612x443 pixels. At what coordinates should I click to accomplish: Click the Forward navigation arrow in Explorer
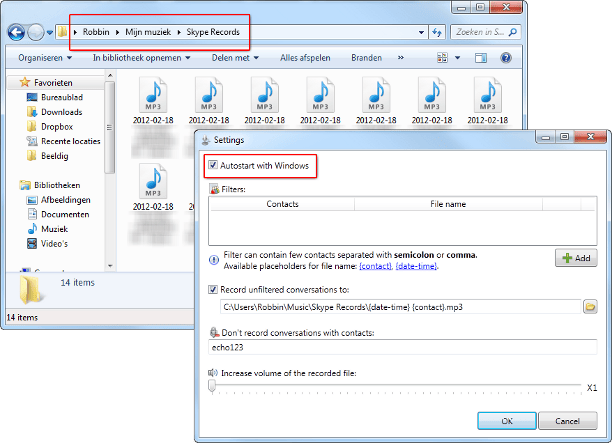(x=36, y=32)
